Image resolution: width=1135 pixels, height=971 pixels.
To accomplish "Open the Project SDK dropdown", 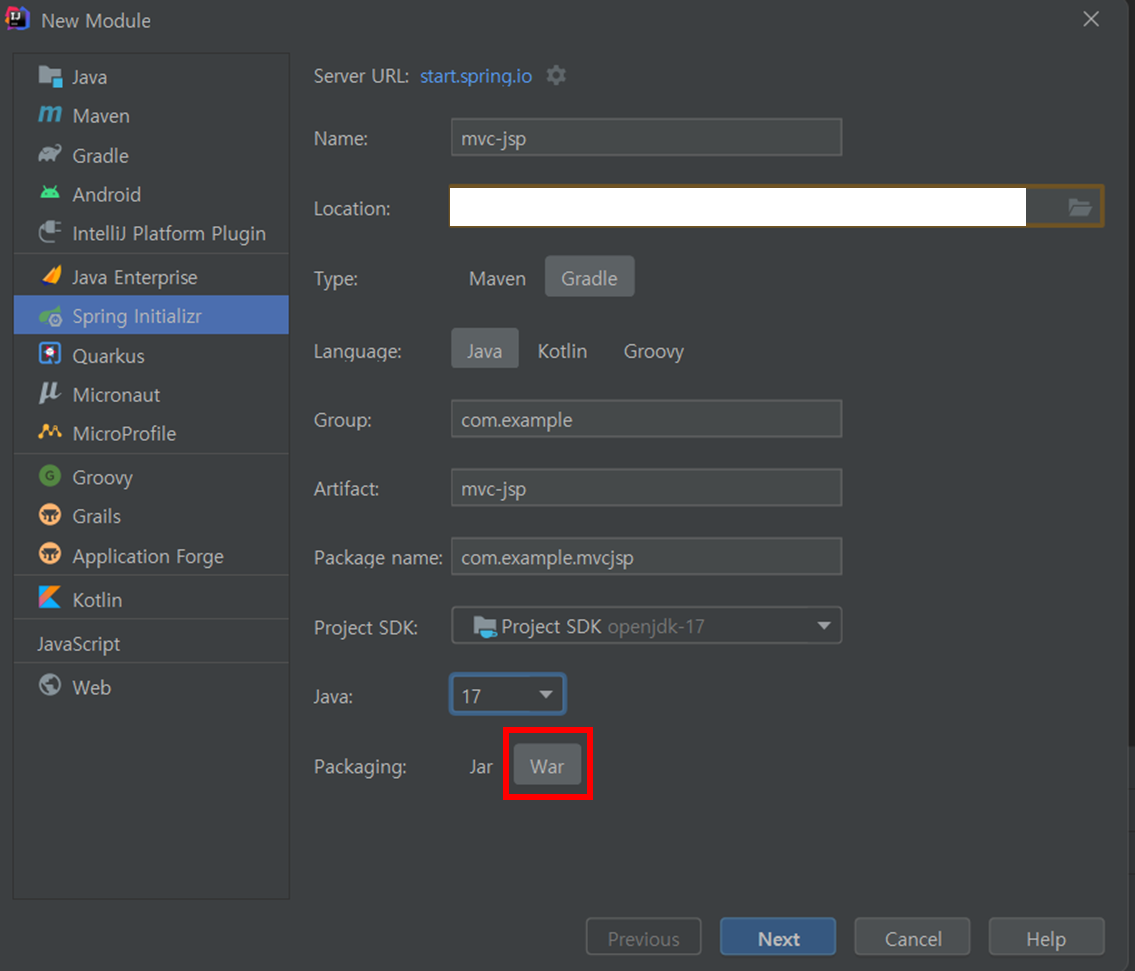I will click(646, 626).
